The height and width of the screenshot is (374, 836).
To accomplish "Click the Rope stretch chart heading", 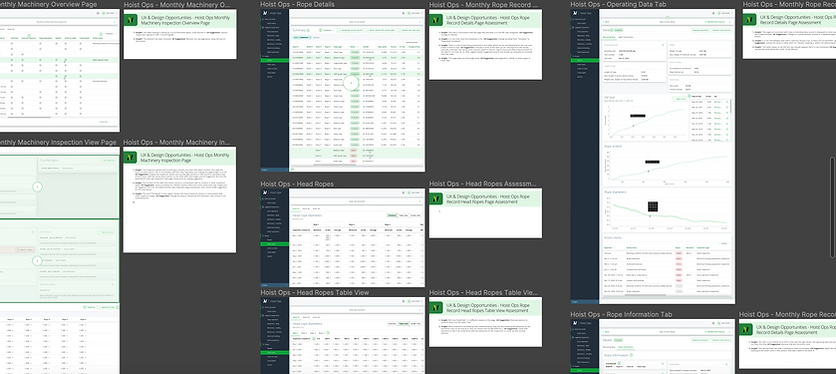I will (614, 145).
